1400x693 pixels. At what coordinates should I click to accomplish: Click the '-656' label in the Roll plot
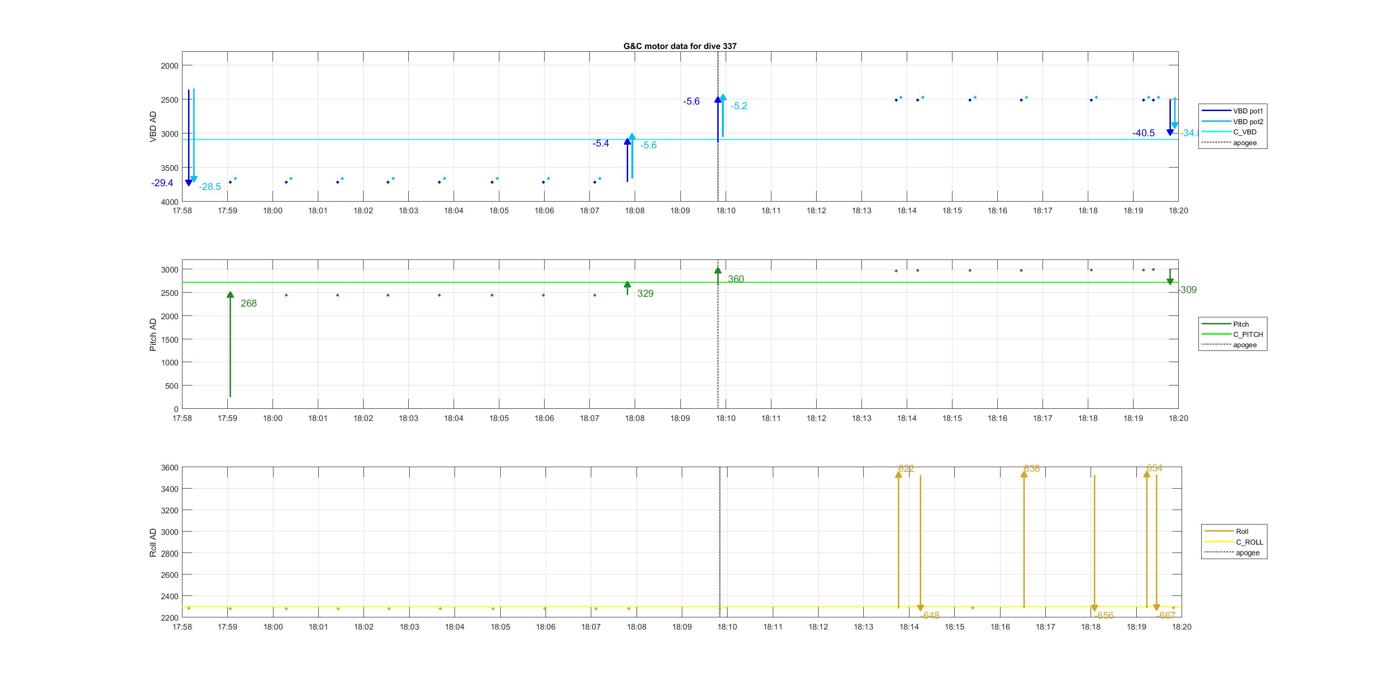(1104, 616)
